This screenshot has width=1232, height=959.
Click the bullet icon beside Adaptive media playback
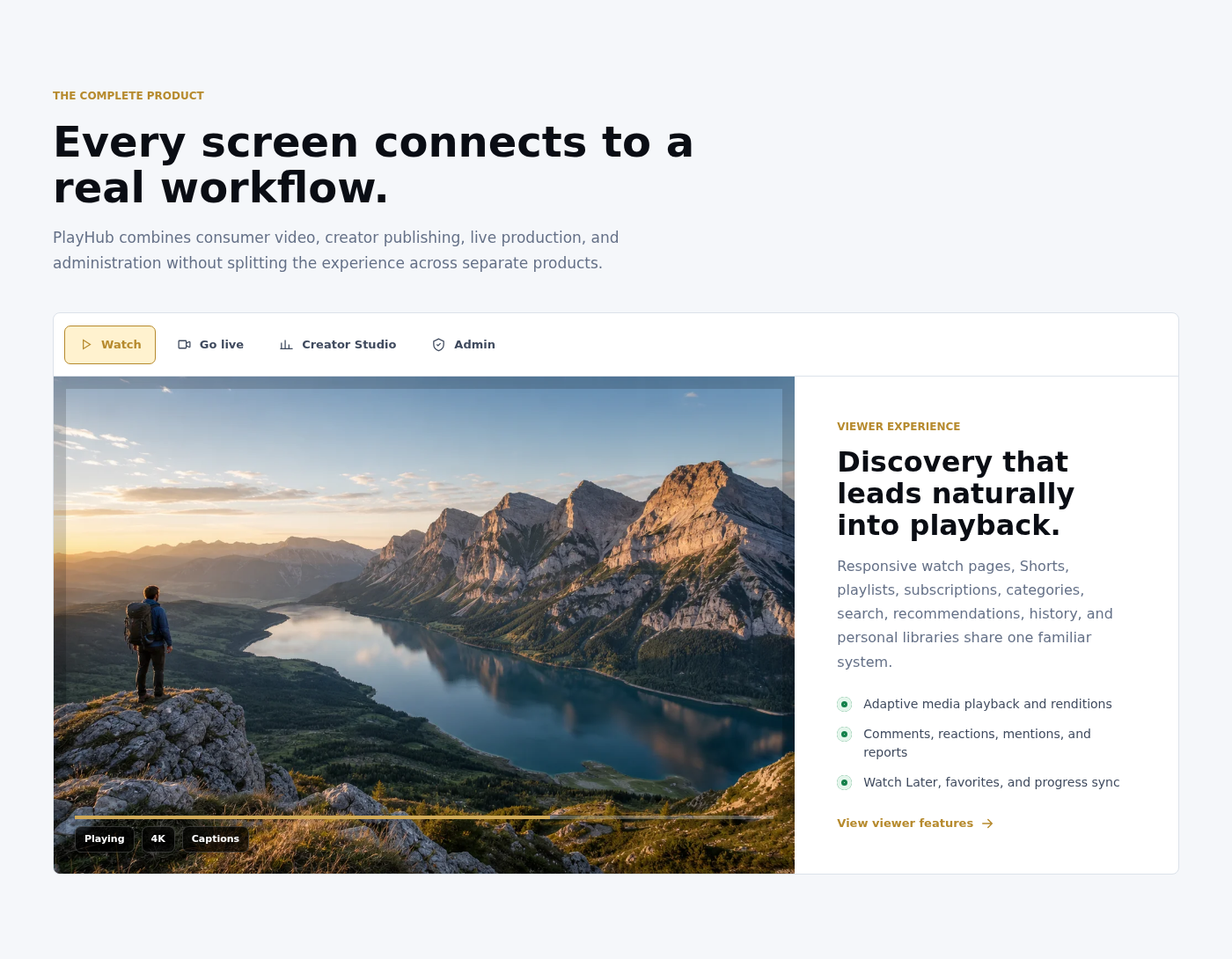click(845, 704)
